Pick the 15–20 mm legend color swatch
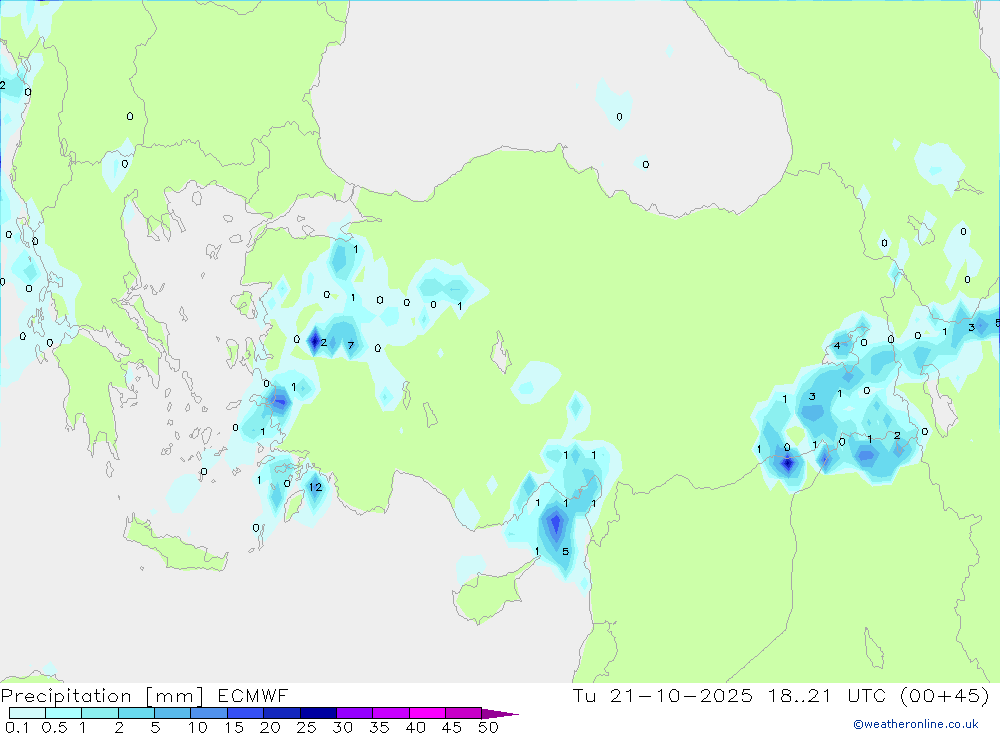 point(246,713)
